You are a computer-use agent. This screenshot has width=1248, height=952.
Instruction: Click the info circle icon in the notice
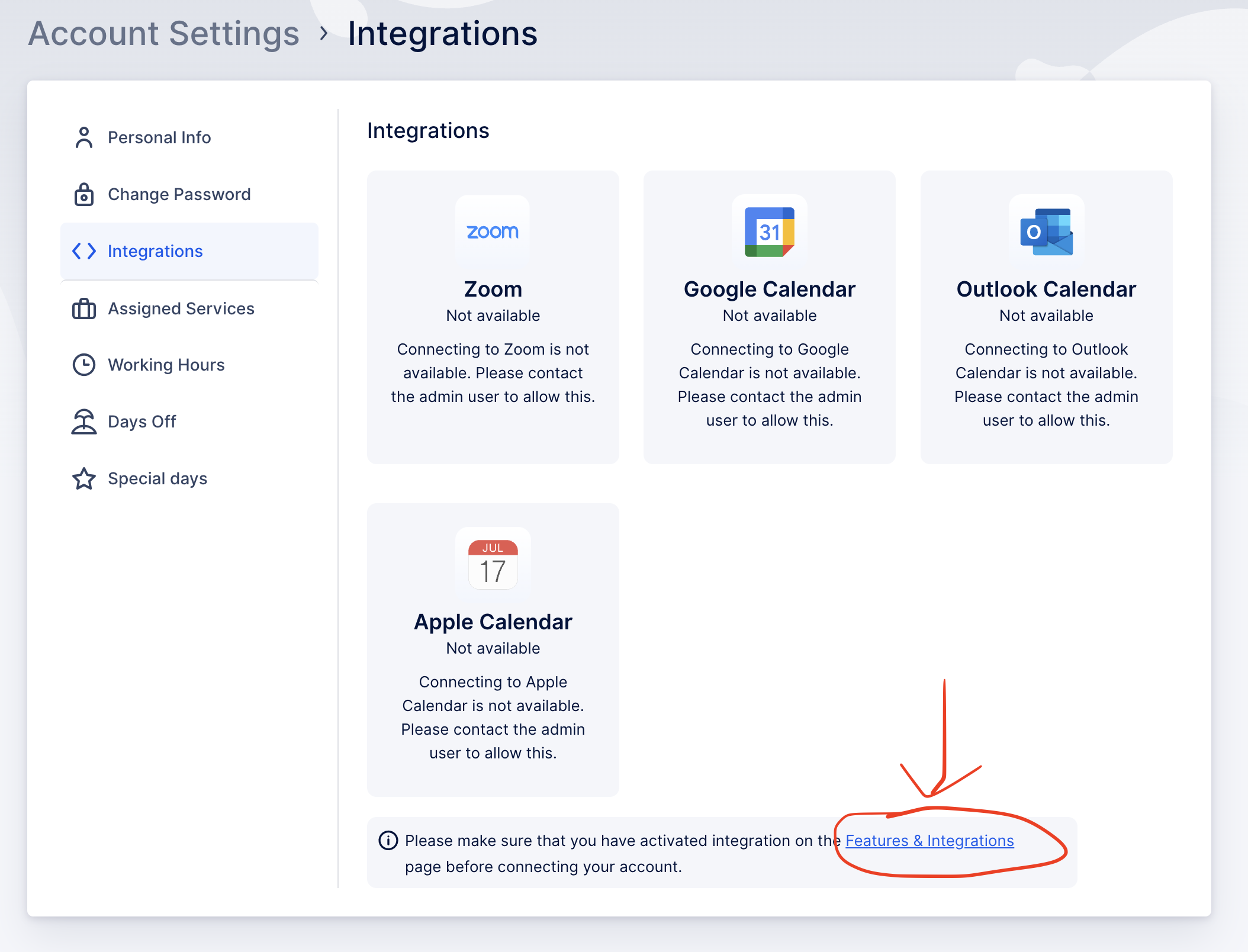point(388,840)
